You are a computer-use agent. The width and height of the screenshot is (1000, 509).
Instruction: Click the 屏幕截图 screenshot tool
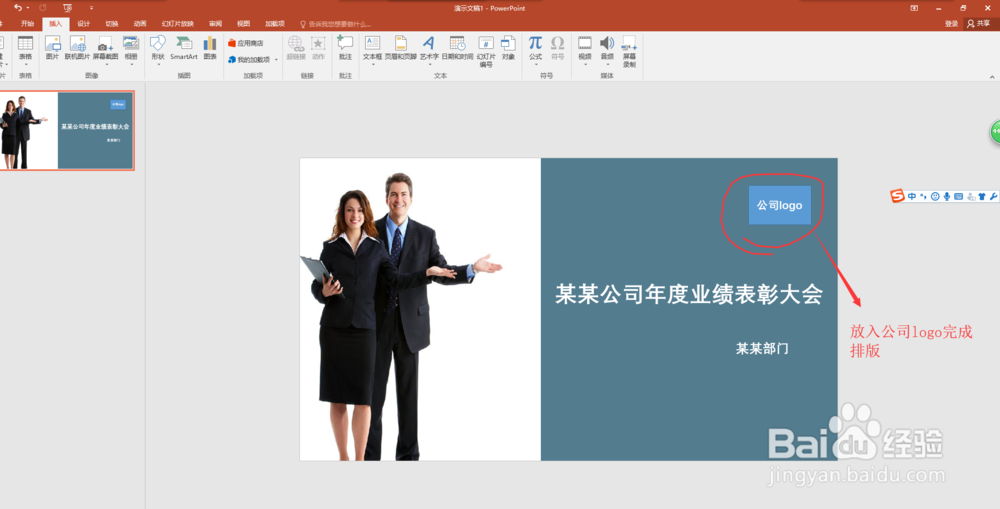point(105,50)
